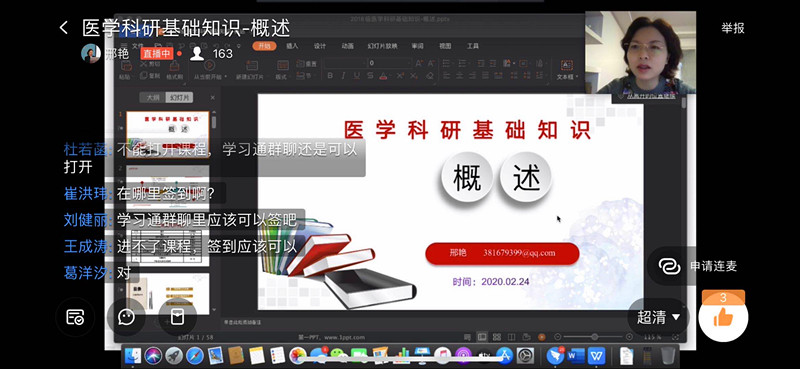Open the checklist notes icon at bottom left
Screen dimensions: 800x369
tap(74, 317)
